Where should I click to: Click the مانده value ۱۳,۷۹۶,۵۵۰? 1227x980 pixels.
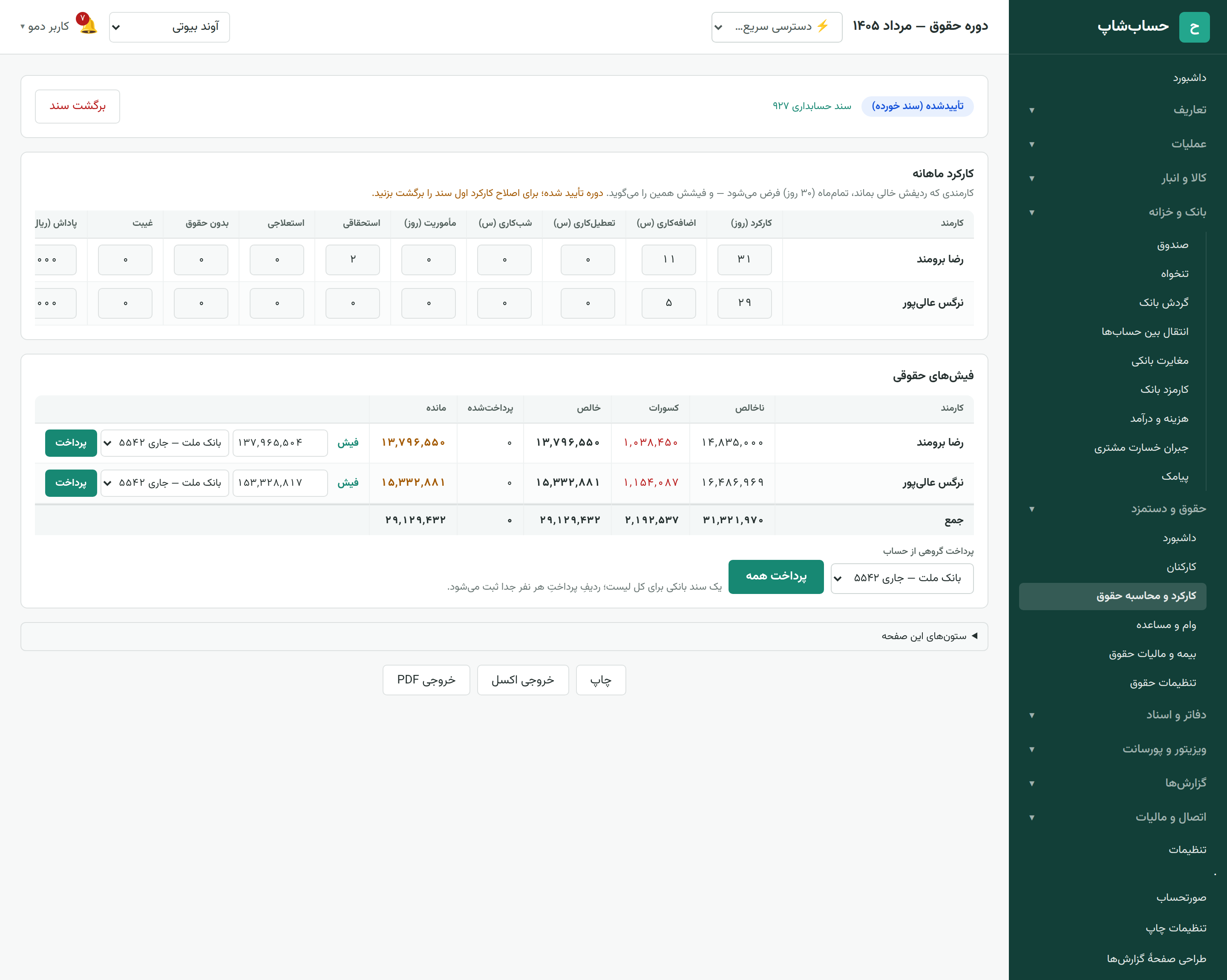pos(413,443)
